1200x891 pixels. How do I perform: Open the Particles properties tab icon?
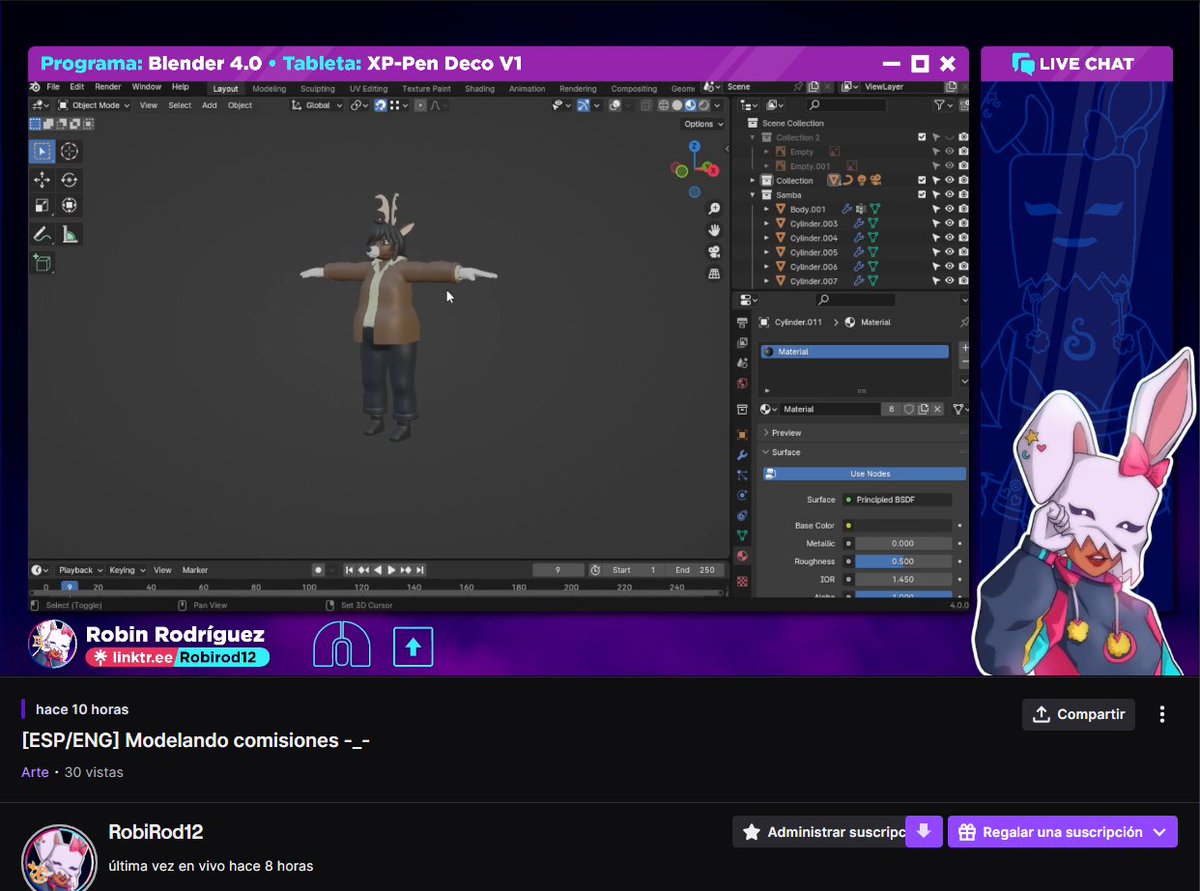pyautogui.click(x=742, y=475)
